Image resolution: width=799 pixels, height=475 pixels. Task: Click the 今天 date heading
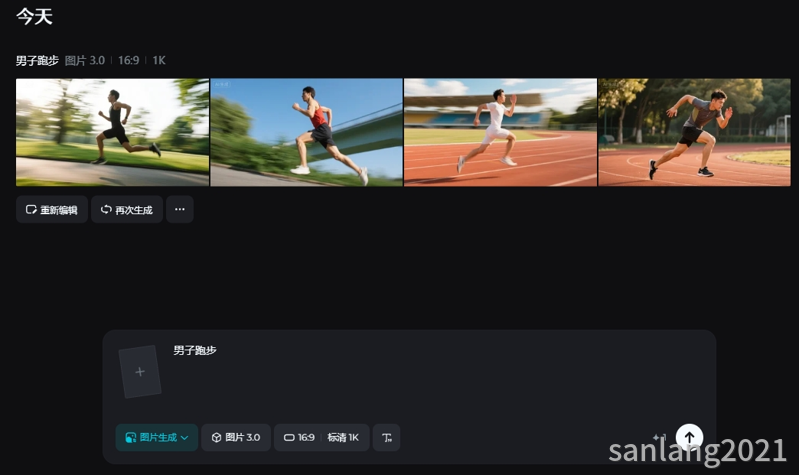point(34,17)
